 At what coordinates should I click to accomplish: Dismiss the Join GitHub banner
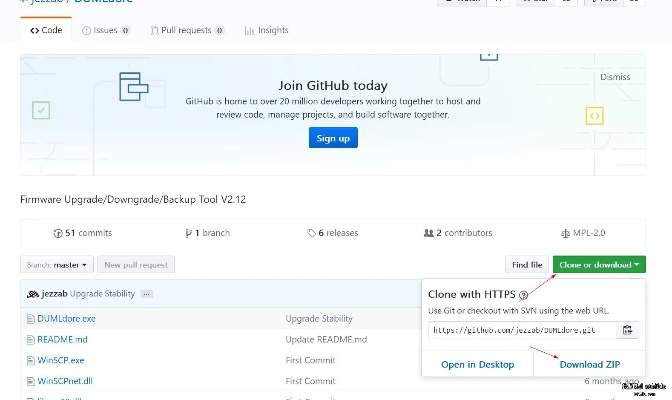point(615,77)
